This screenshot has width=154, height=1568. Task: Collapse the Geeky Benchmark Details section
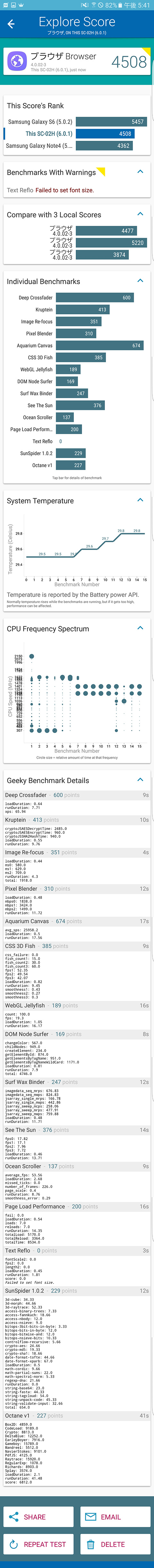pos(140,779)
